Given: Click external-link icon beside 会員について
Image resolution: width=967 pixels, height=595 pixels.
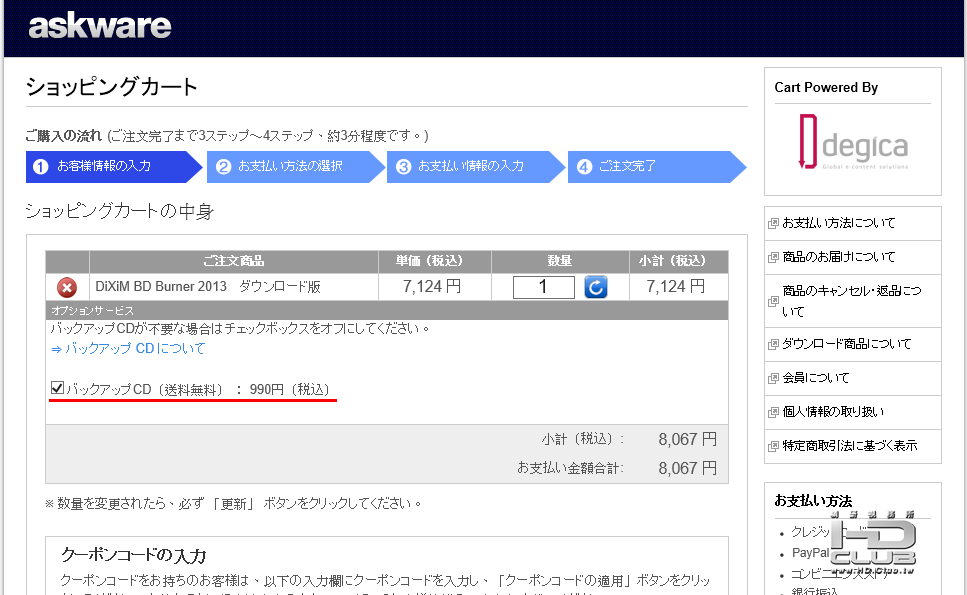Looking at the screenshot, I should pyautogui.click(x=773, y=378).
